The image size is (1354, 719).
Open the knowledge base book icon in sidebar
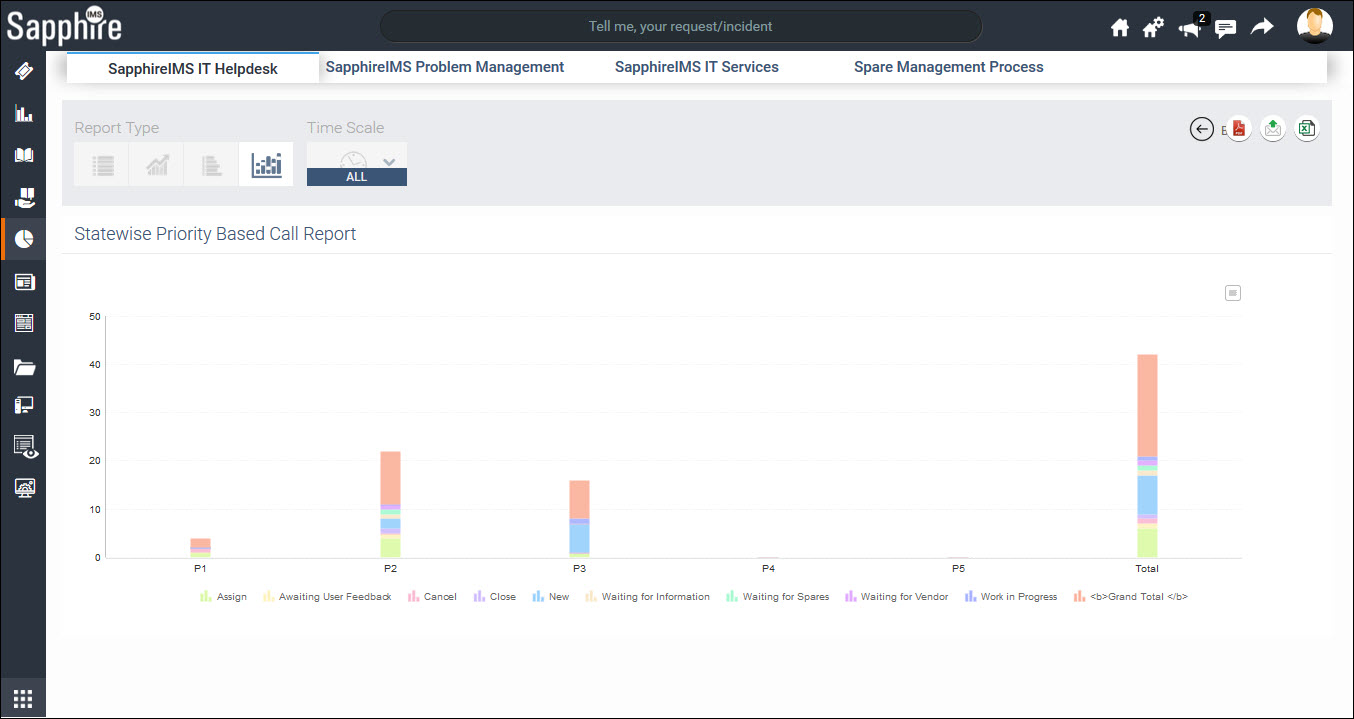22,154
